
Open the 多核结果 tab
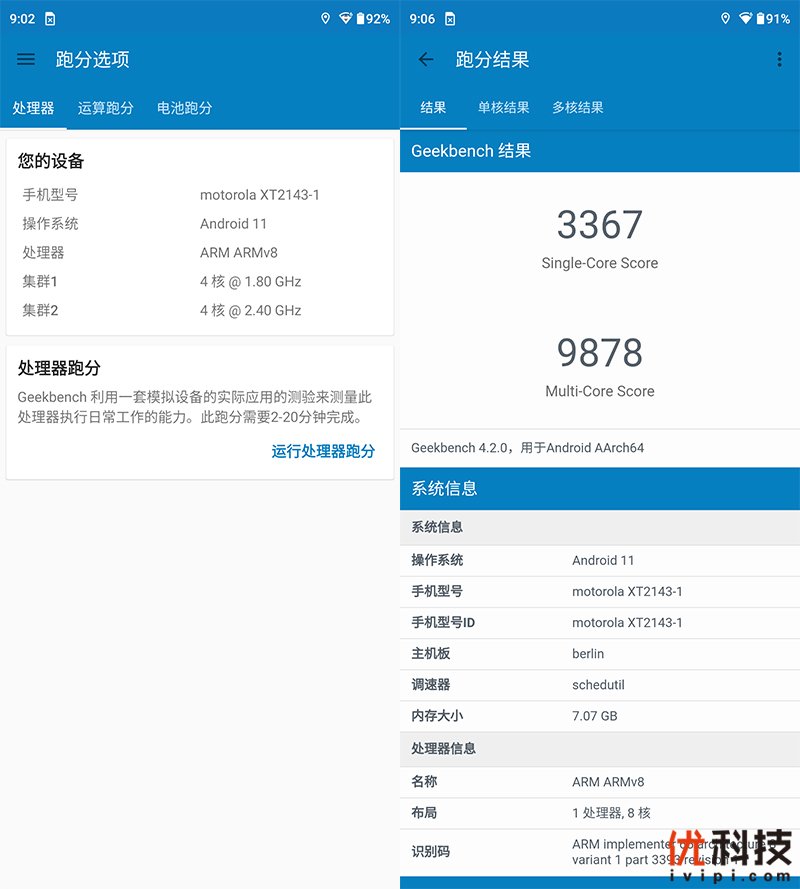578,107
